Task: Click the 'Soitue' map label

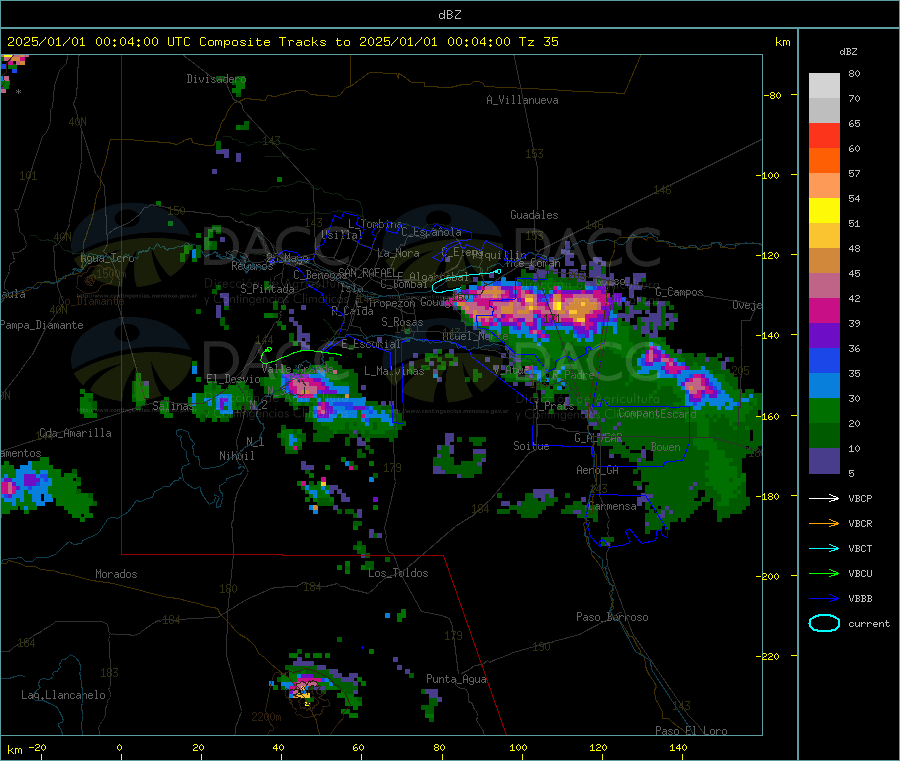Action: point(531,446)
